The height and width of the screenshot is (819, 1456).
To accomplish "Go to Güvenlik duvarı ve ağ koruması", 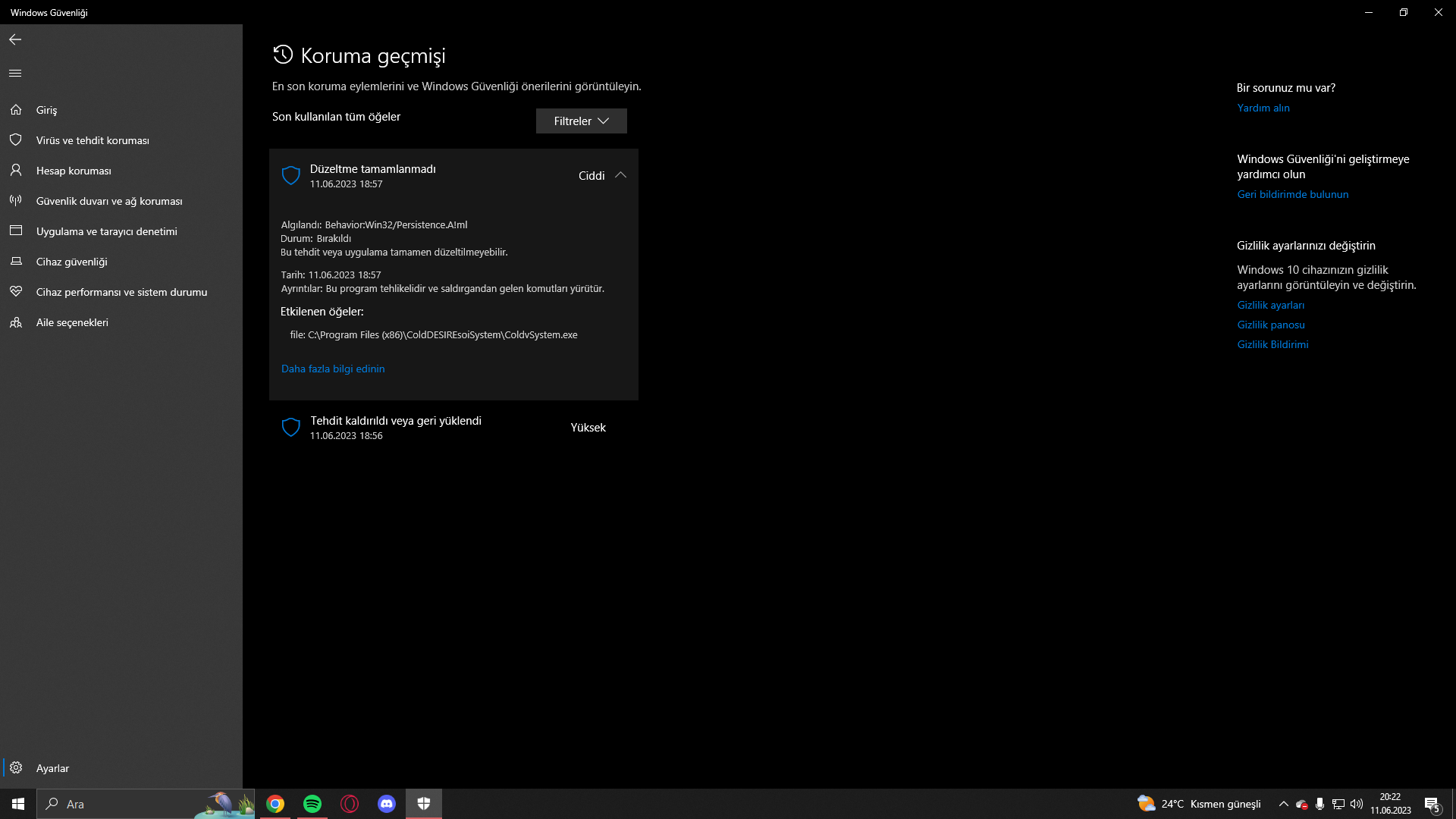I will click(x=108, y=201).
